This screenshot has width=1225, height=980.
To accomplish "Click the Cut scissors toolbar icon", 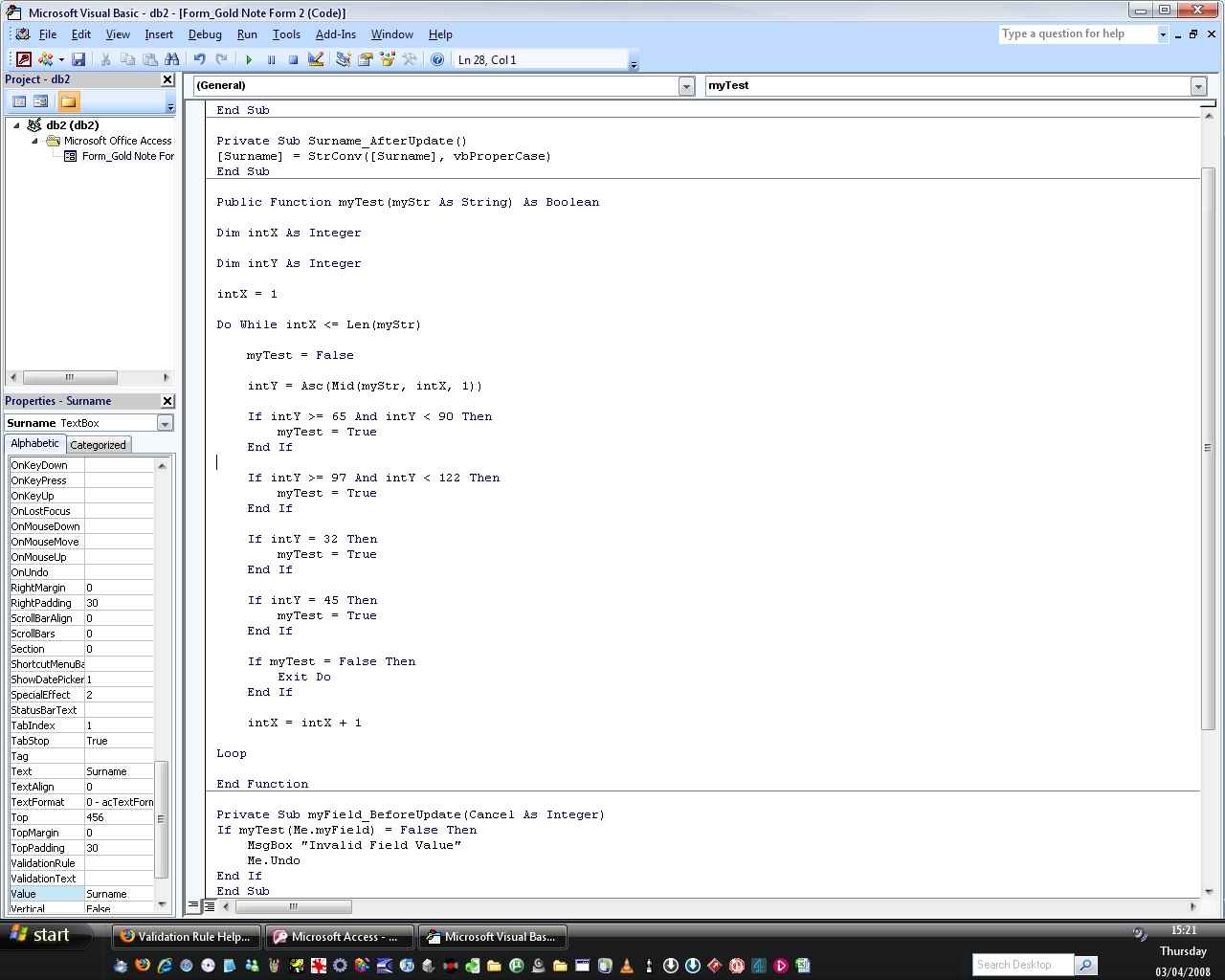I will click(x=105, y=59).
